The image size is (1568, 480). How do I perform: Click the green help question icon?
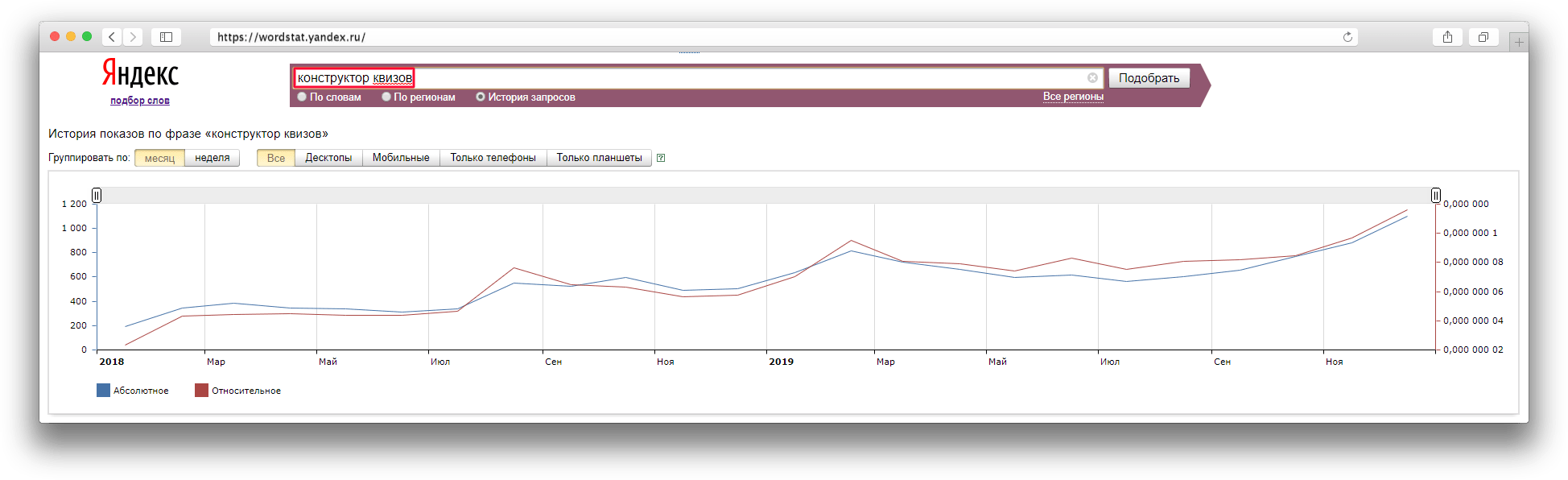[x=661, y=158]
